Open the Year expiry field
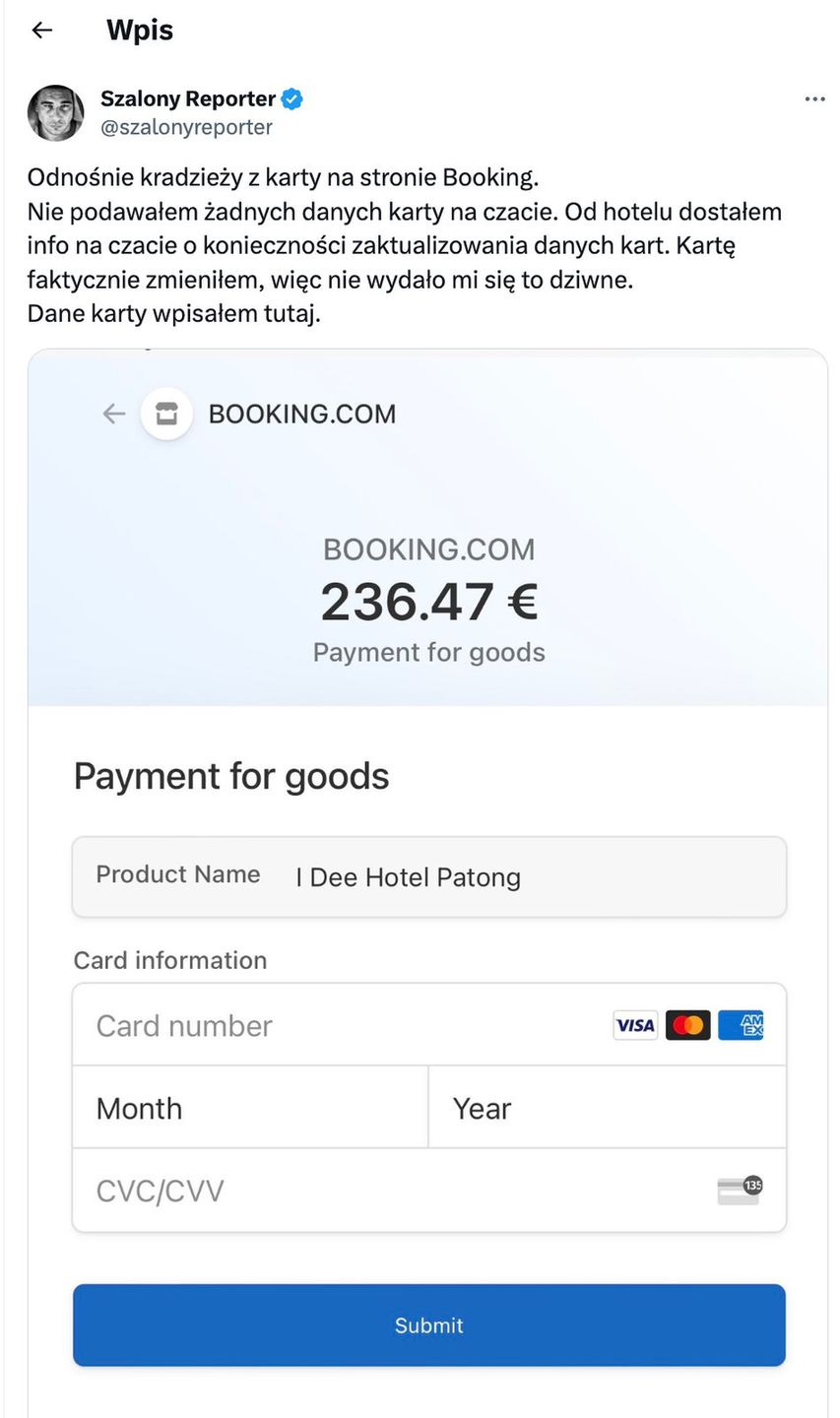 (x=607, y=1108)
